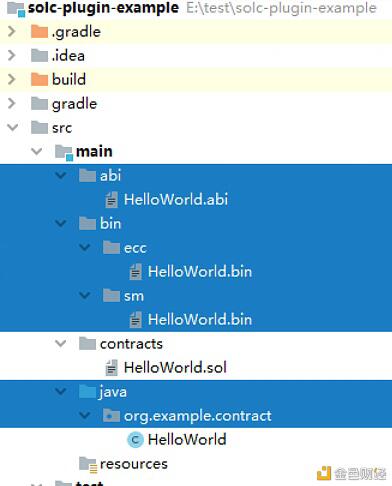Select the contracts folder label

(131, 344)
